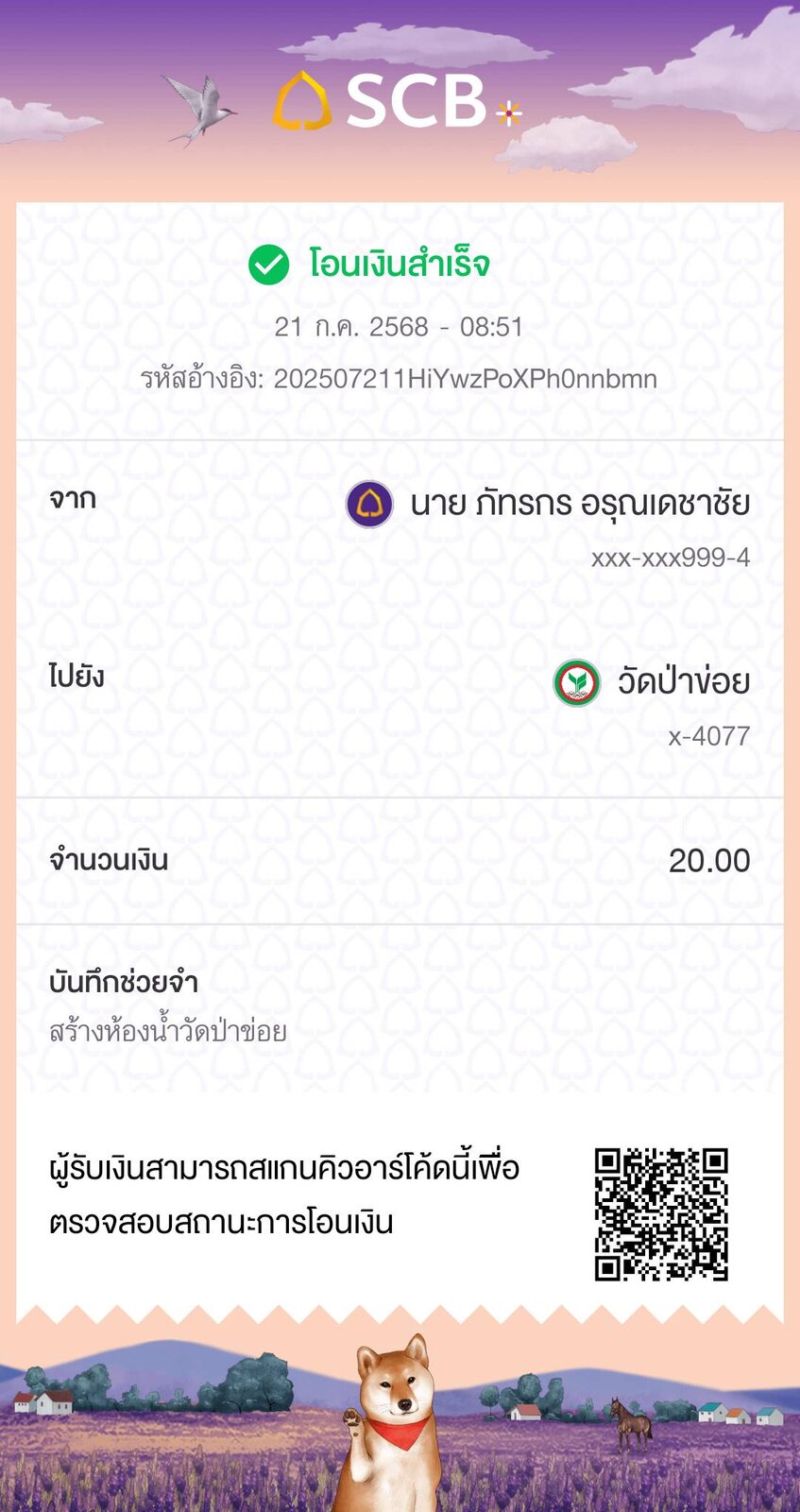Click the memo text สร้างห้องน้ำวัดป่าข่อย
This screenshot has height=1512, width=800.
pos(168,1030)
